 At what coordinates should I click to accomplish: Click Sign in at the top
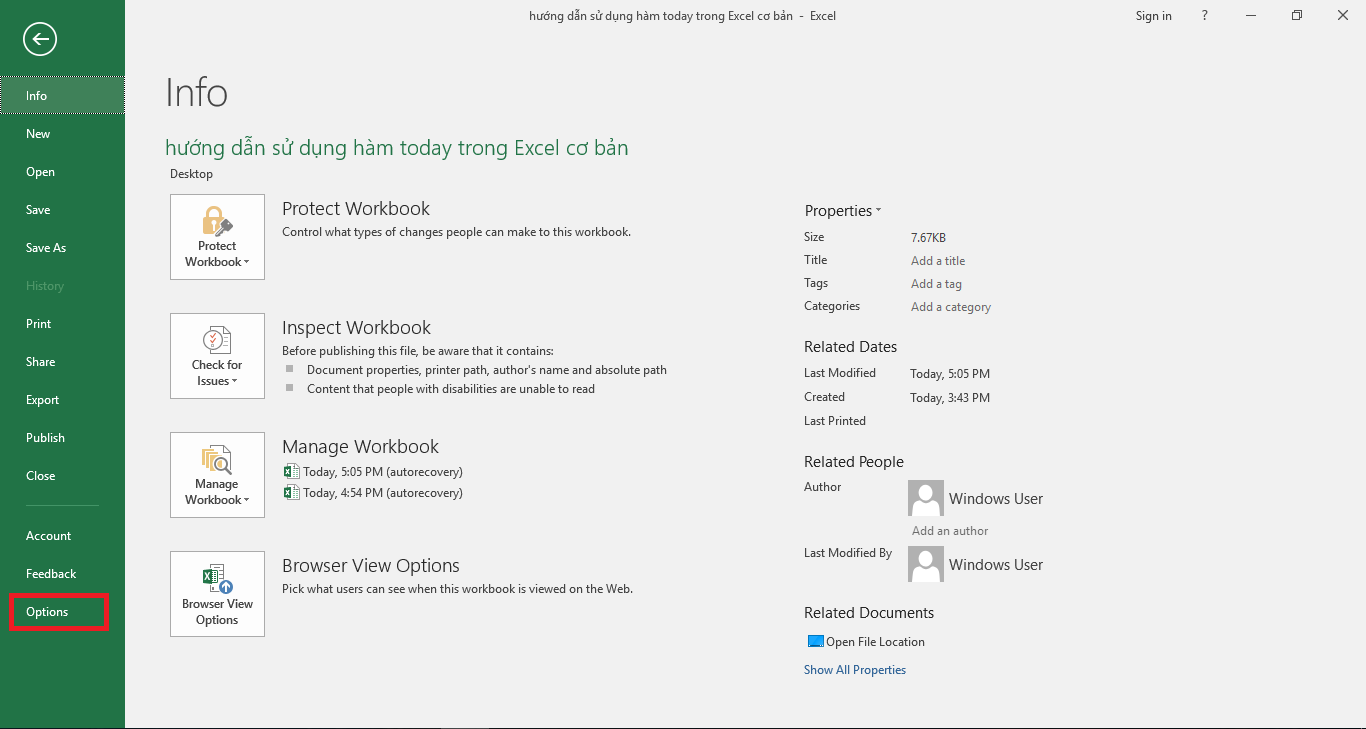pyautogui.click(x=1154, y=15)
